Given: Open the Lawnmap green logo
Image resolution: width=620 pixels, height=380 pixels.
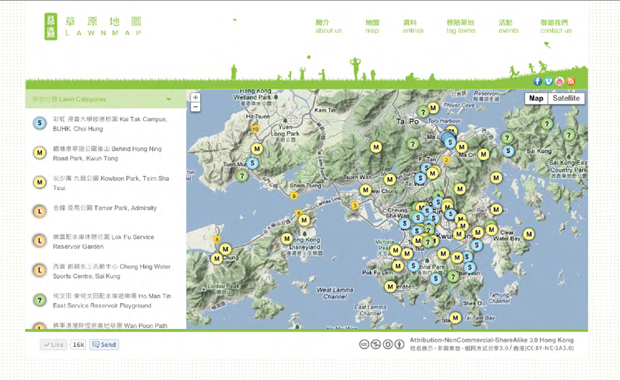Looking at the screenshot, I should tap(93, 26).
